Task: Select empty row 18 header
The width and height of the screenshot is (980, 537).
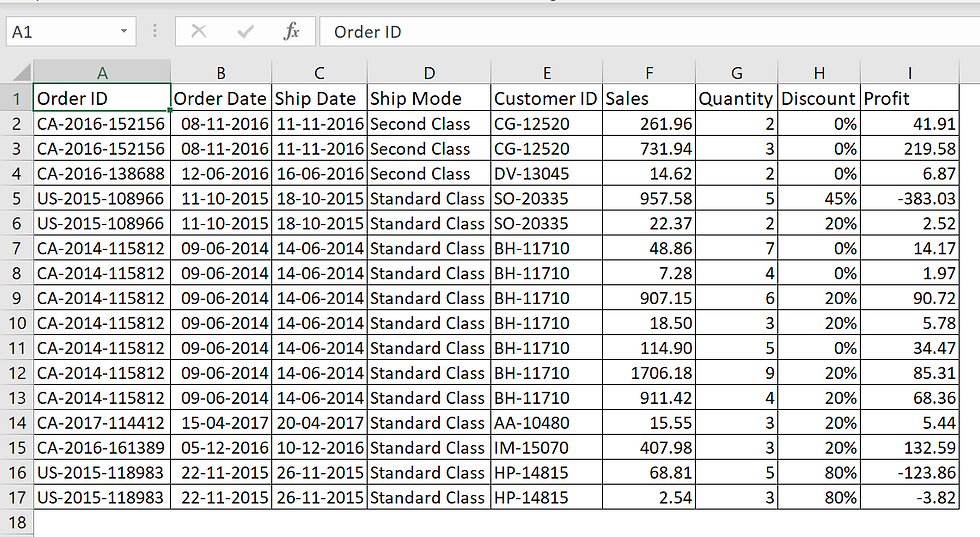Action: pyautogui.click(x=16, y=522)
